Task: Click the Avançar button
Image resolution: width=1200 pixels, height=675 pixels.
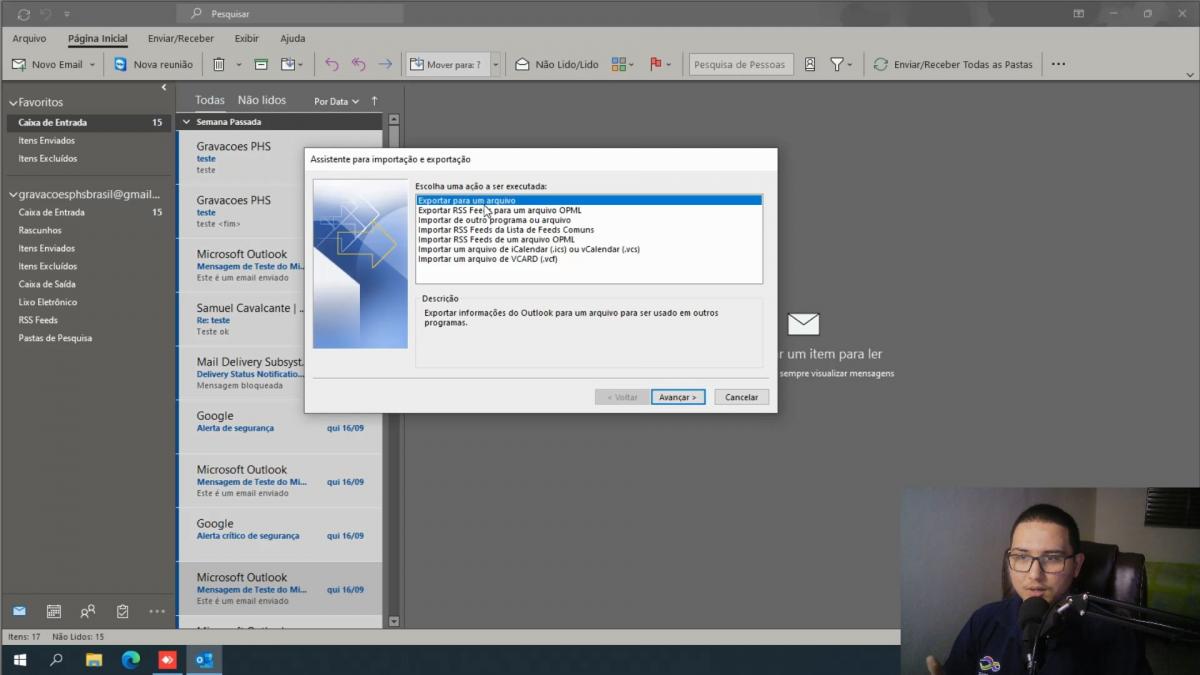Action: click(678, 397)
